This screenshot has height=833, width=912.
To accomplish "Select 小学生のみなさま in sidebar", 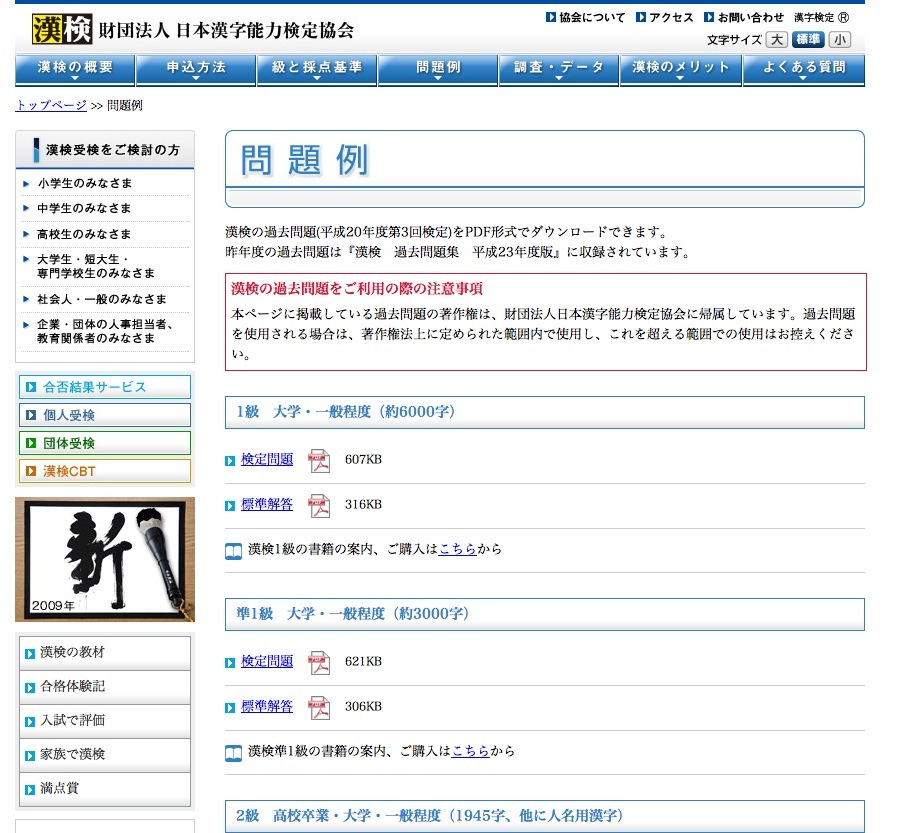I will 85,183.
